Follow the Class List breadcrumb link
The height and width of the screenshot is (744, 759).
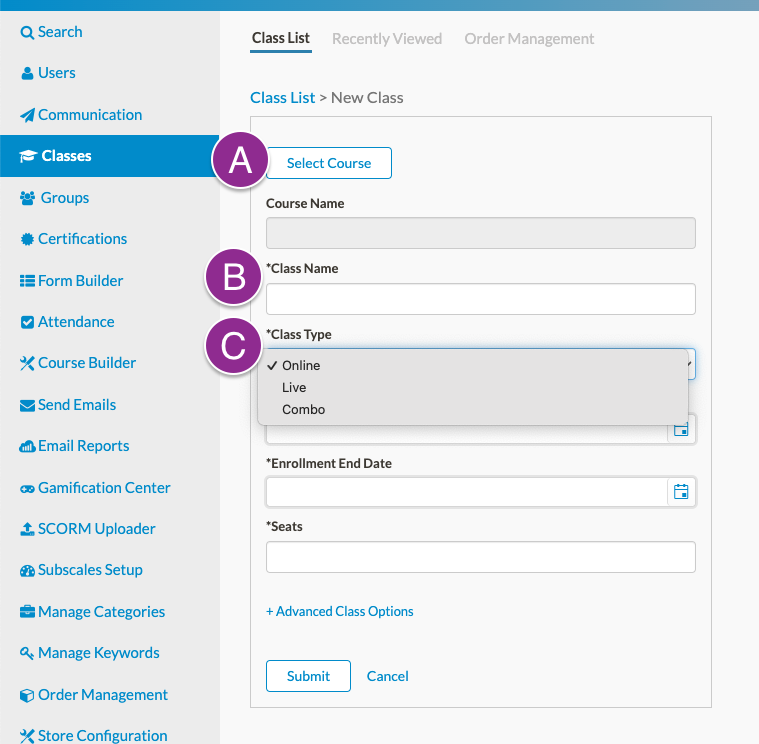(283, 98)
